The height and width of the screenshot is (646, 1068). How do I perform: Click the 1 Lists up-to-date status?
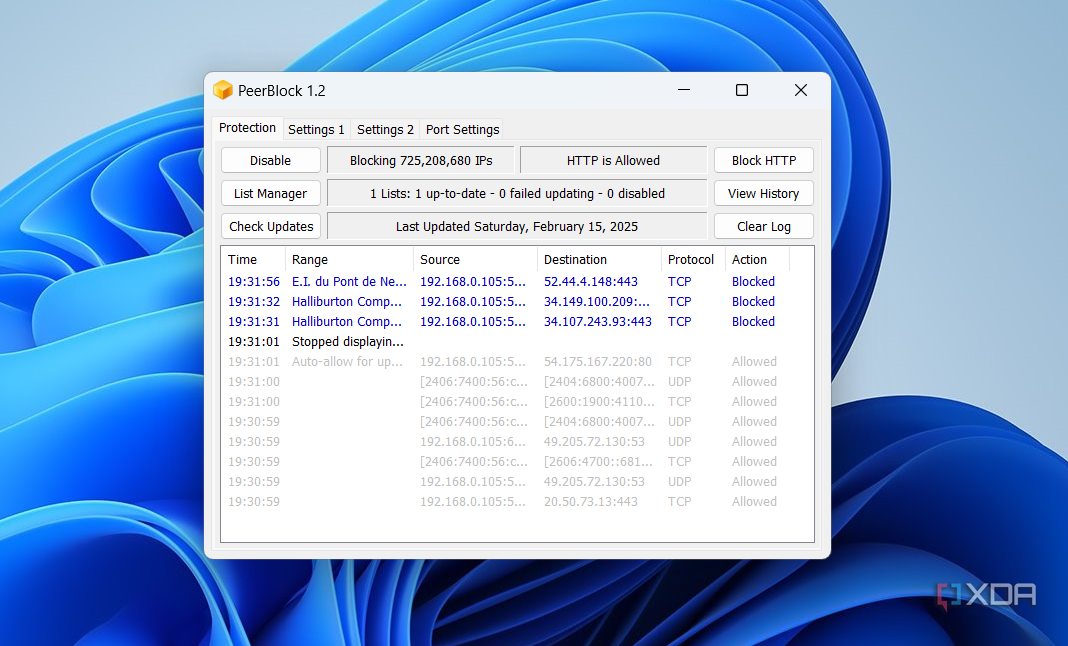click(517, 194)
